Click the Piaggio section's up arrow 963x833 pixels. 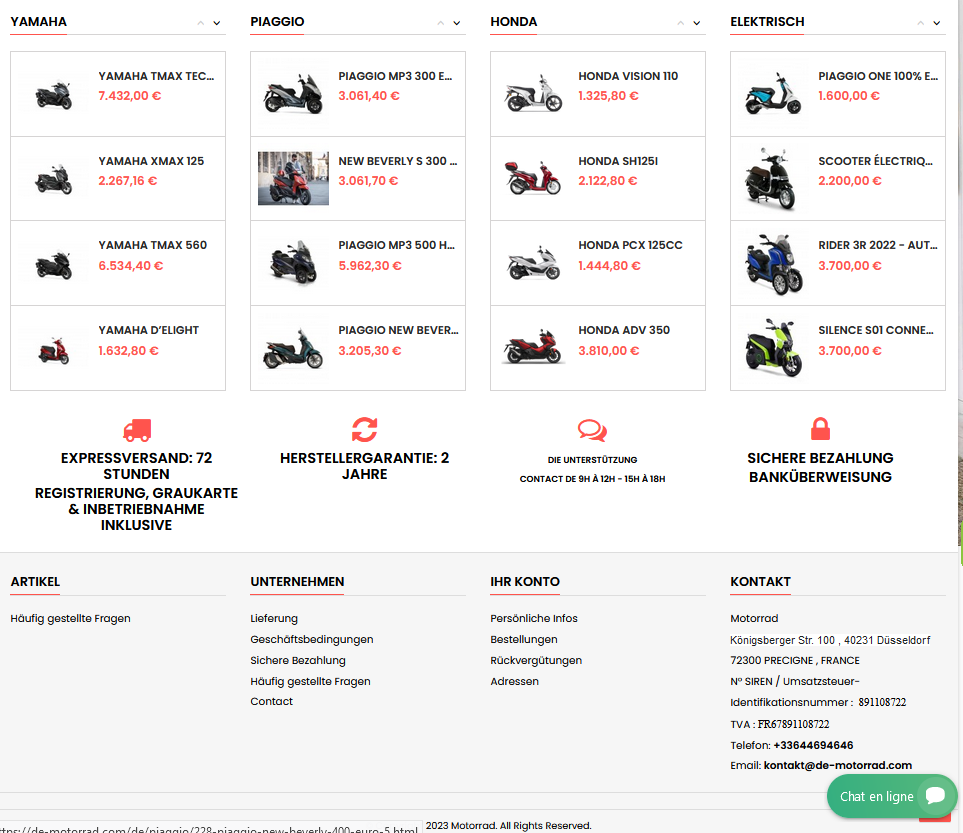pos(440,23)
